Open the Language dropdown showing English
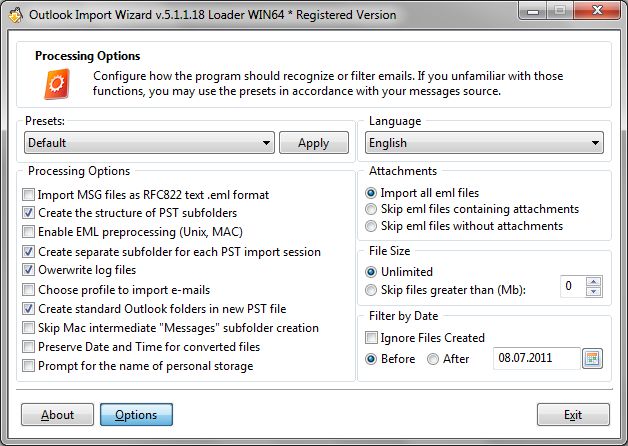628x446 pixels. tap(484, 143)
